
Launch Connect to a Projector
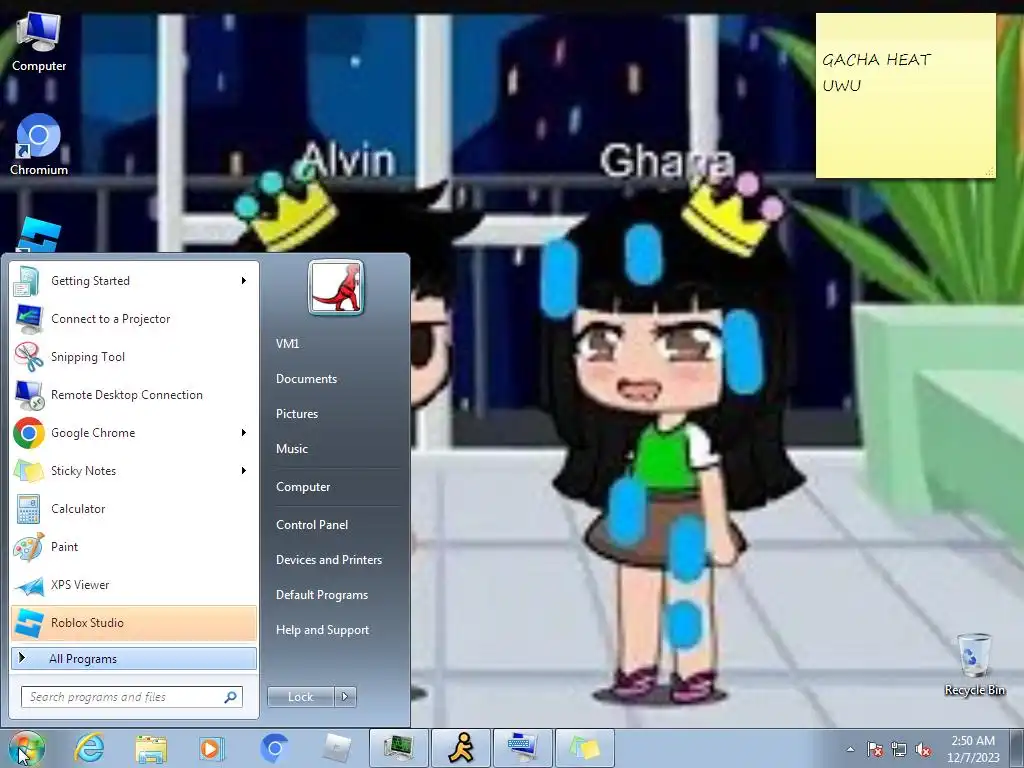coord(133,319)
